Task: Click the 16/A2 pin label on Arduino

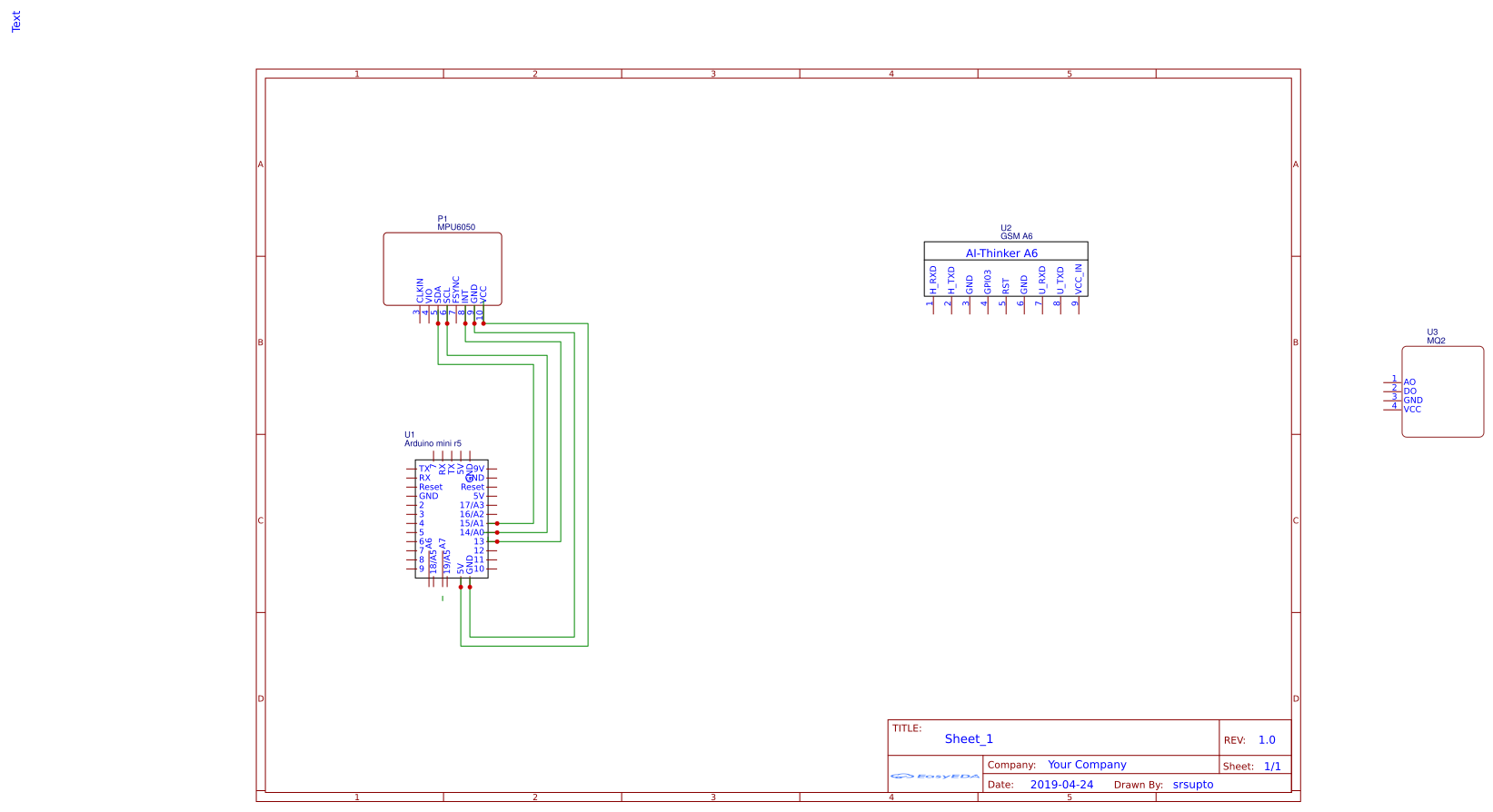Action: 472,514
